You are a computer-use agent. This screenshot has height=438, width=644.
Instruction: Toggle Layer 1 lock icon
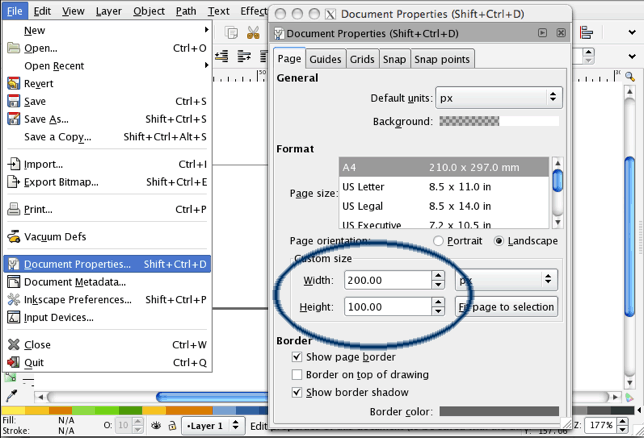click(172, 426)
